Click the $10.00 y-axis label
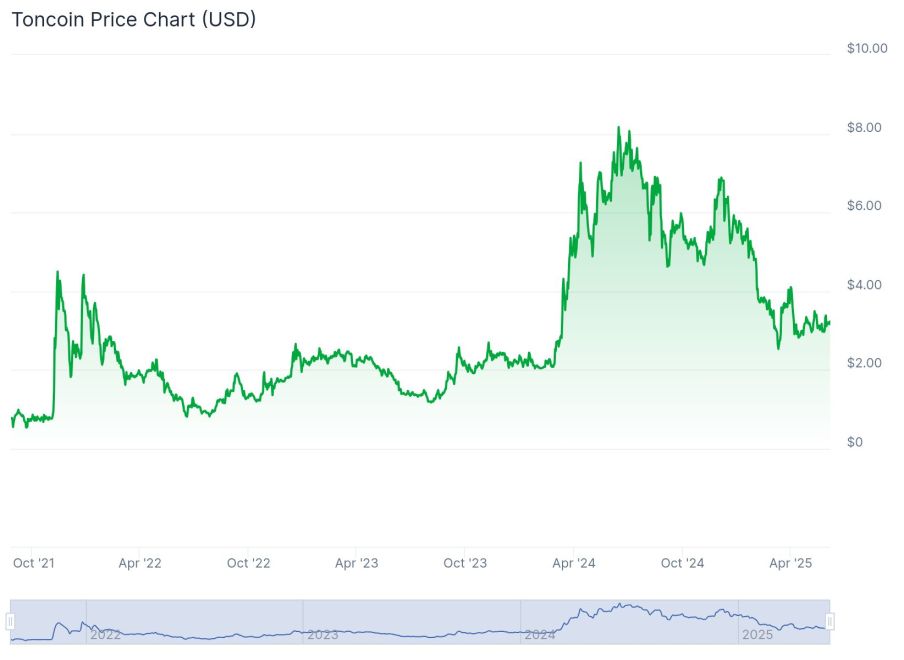This screenshot has width=904, height=660. pos(866,48)
